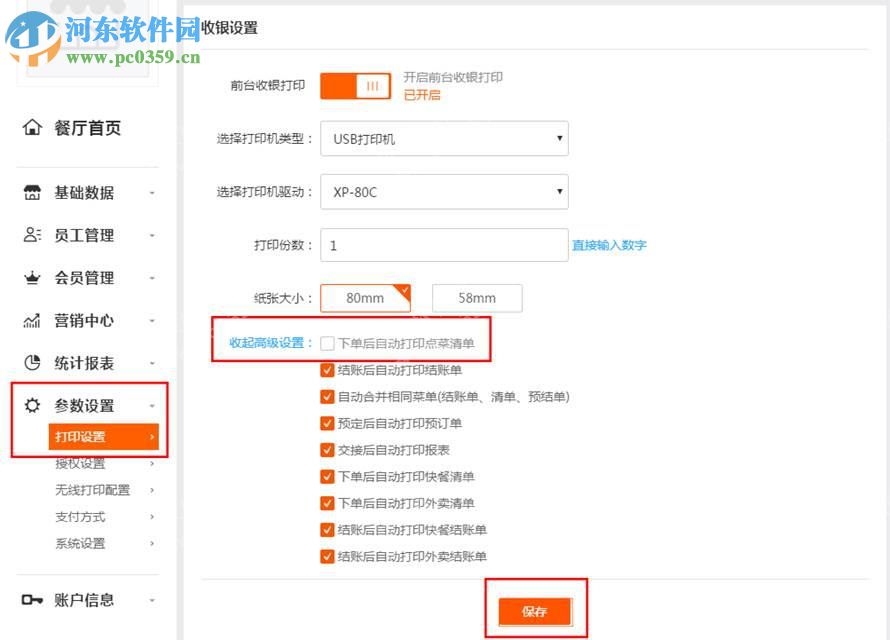The height and width of the screenshot is (640, 890).
Task: Collapse the 参数设置 sidebar section
Action: pyautogui.click(x=152, y=406)
